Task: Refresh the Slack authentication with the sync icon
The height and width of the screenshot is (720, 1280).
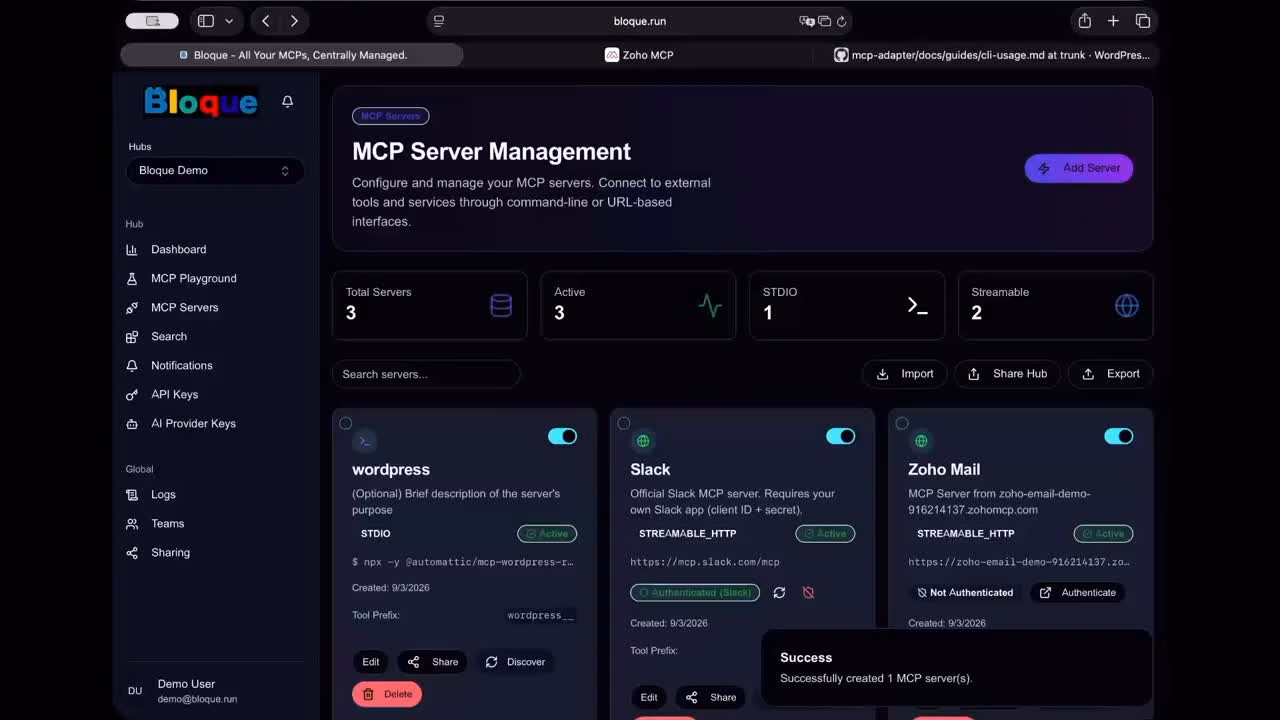Action: click(779, 593)
